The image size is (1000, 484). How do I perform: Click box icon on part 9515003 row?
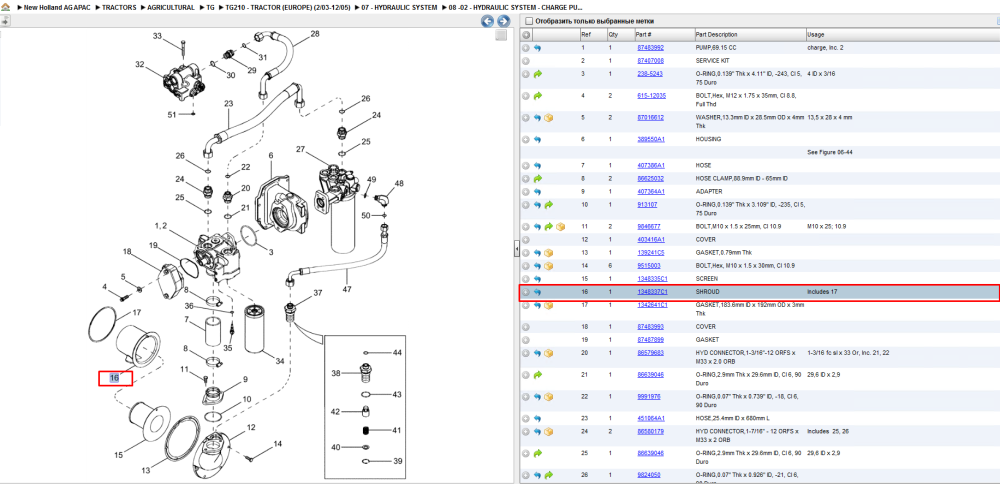pyautogui.click(x=548, y=266)
